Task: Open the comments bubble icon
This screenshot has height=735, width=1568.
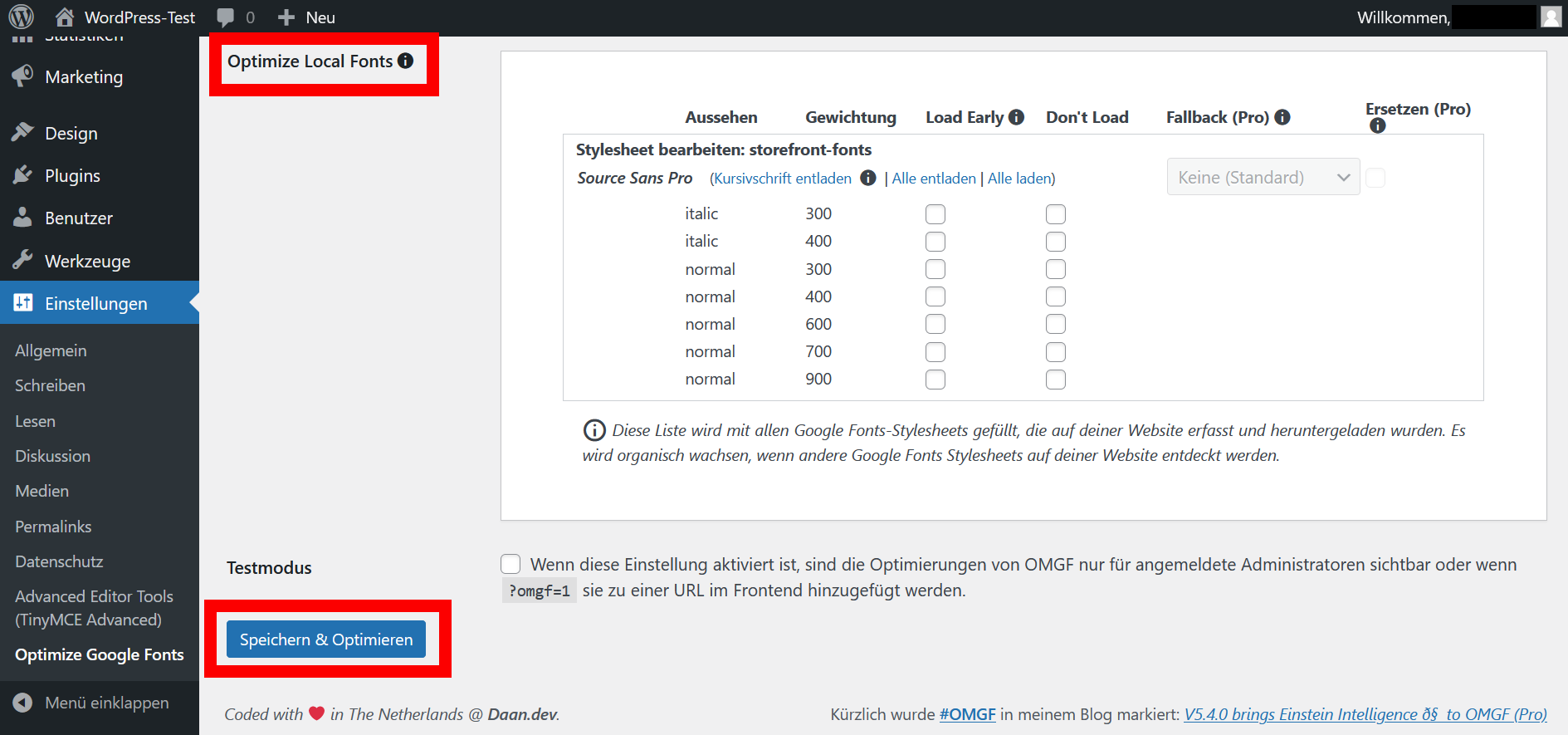Action: [225, 17]
